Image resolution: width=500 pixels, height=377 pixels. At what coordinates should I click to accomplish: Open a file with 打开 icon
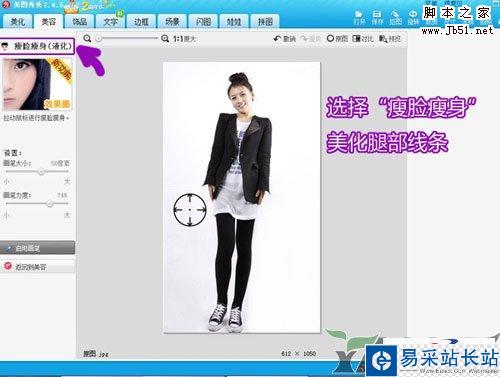point(359,18)
